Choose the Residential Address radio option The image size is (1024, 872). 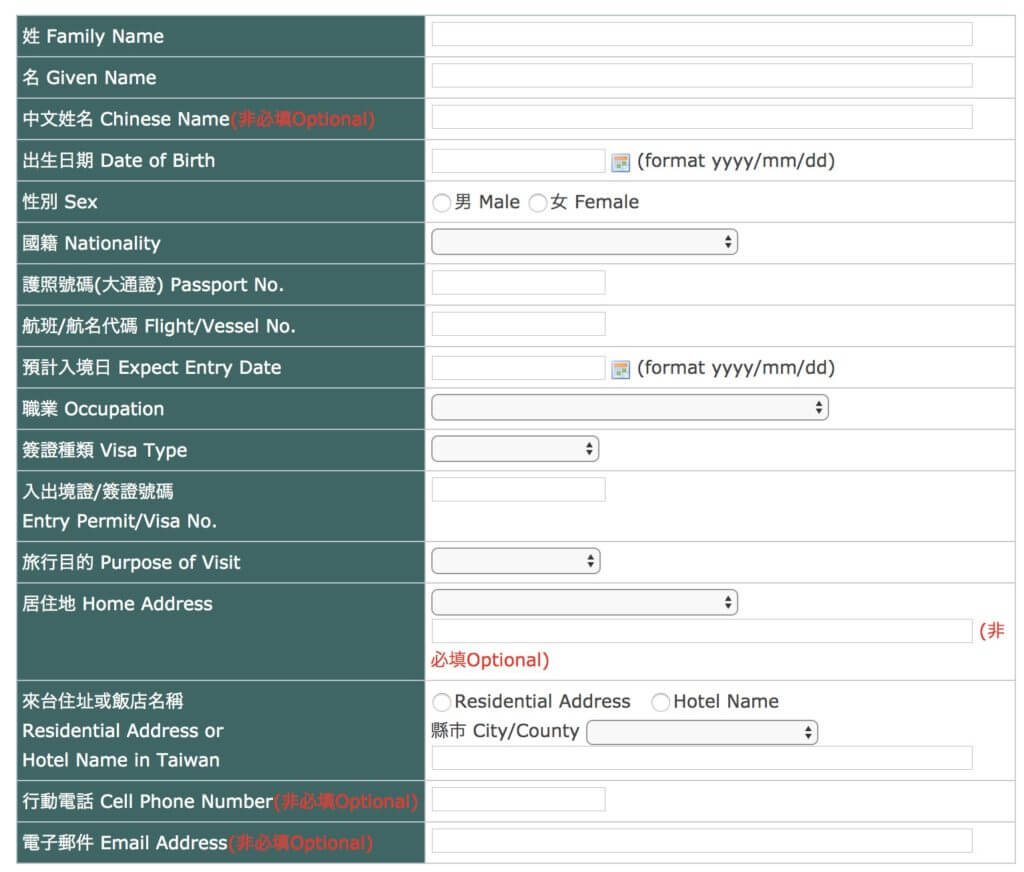(x=441, y=703)
